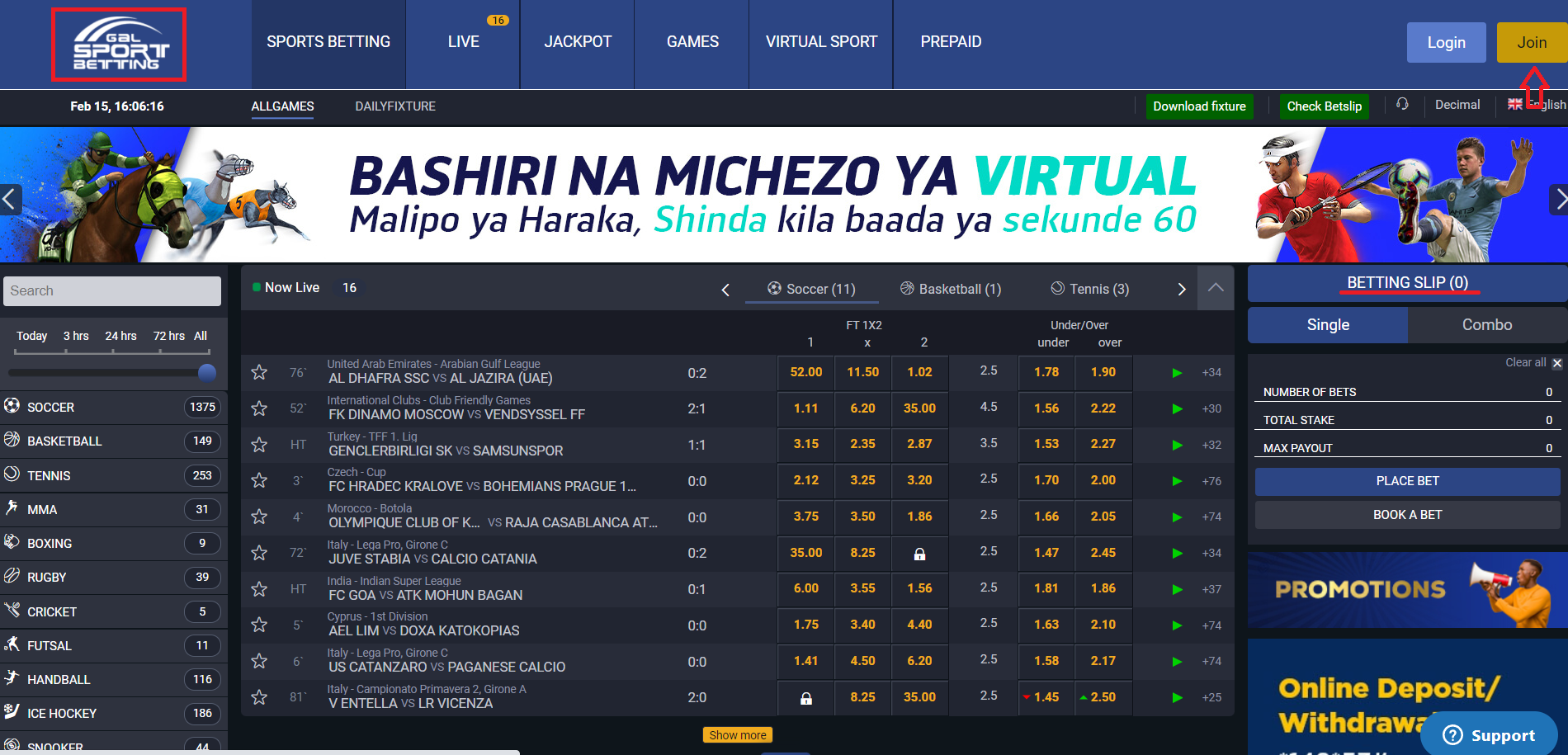Star the AEL Lim vs Doxa Katokopias match
Screen dimensions: 1568x755
click(259, 625)
